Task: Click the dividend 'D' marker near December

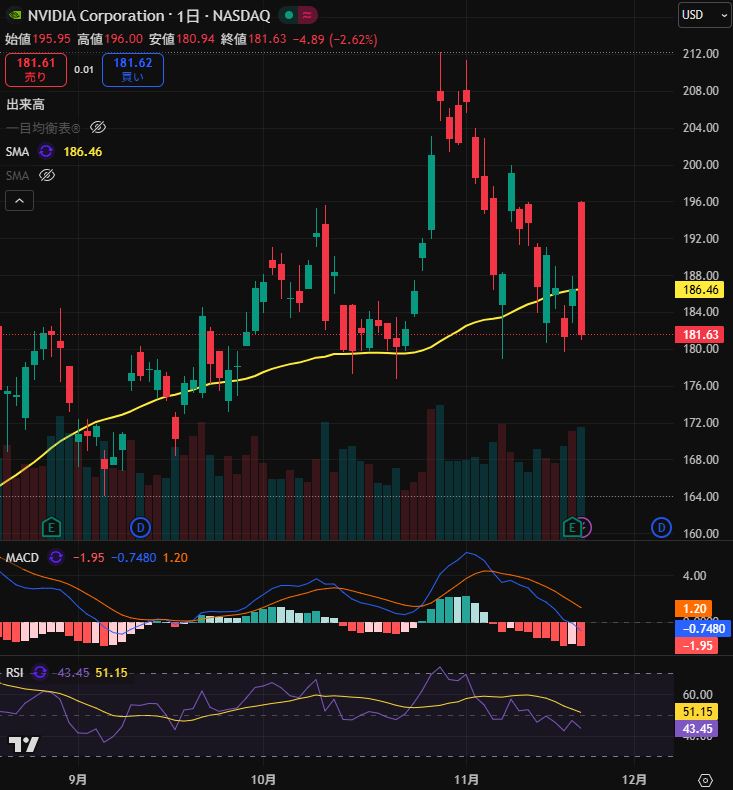Action: point(661,526)
